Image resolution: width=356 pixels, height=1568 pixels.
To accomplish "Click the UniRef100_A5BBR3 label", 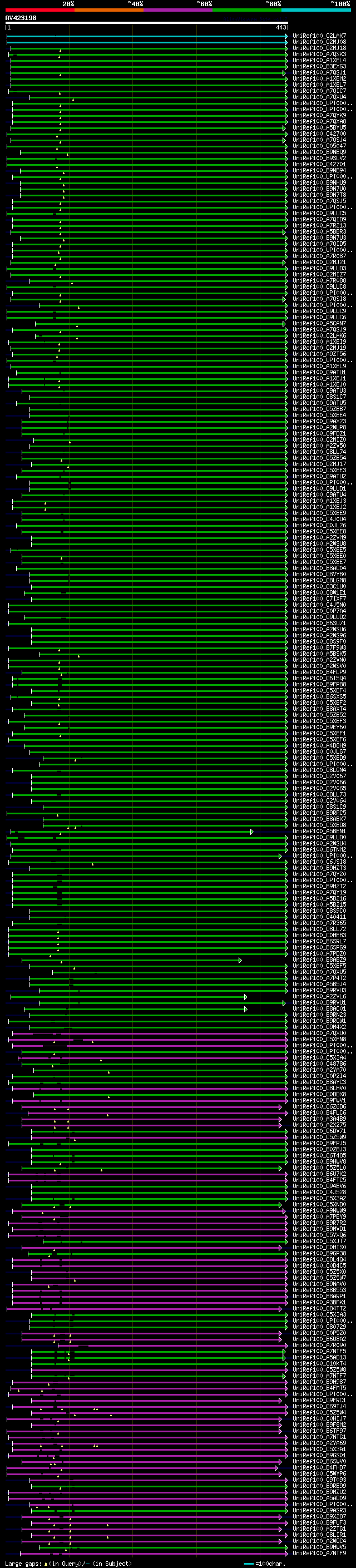I will coord(319,231).
